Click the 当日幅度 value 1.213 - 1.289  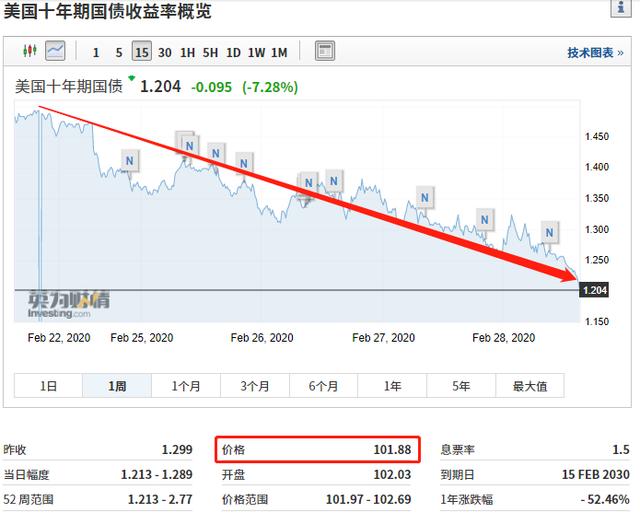click(x=156, y=474)
